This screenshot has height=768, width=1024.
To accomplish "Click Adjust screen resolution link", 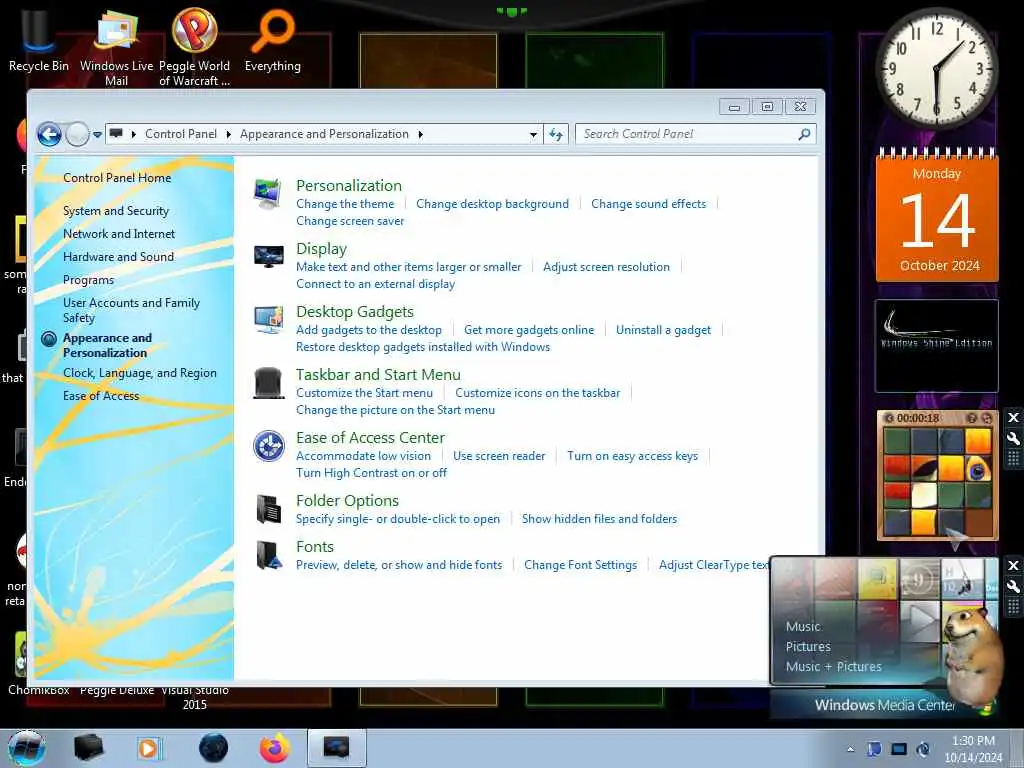I will click(606, 266).
